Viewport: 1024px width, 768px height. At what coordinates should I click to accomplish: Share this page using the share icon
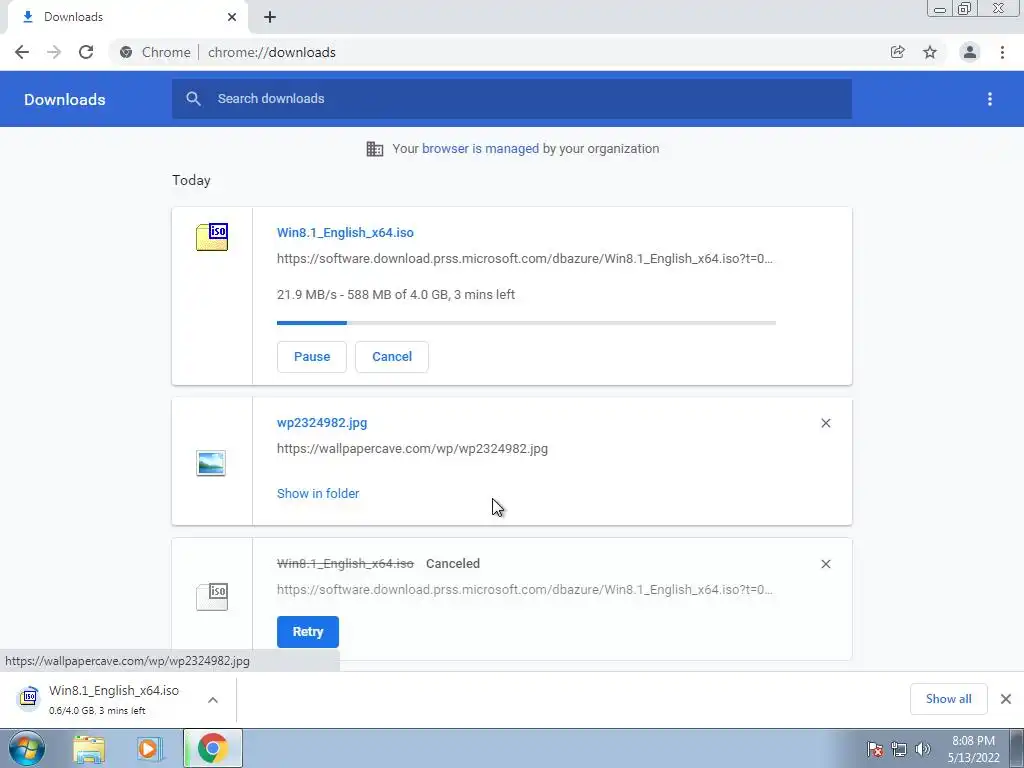tap(898, 52)
